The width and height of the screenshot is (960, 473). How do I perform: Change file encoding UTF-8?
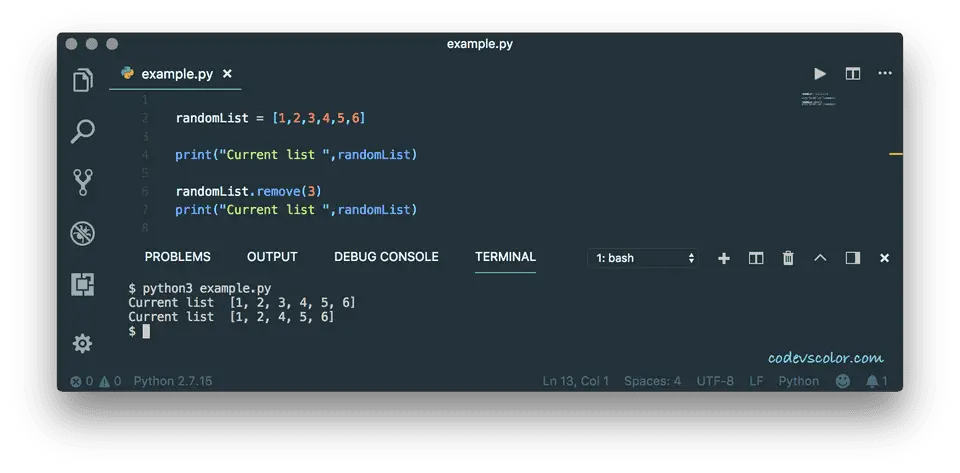point(715,381)
